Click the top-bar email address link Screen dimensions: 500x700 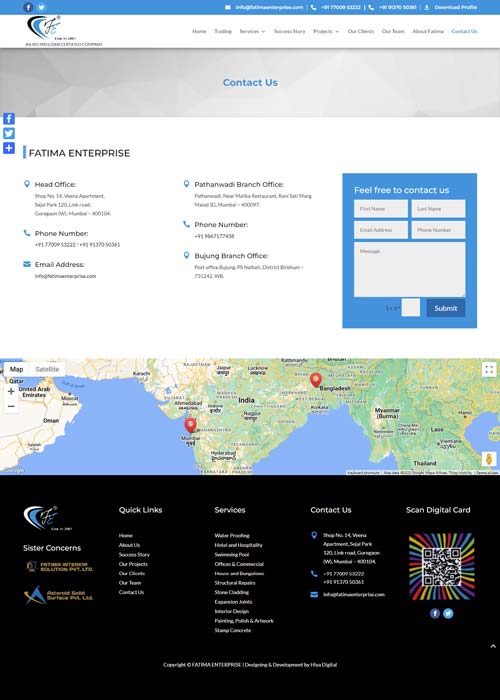269,7
